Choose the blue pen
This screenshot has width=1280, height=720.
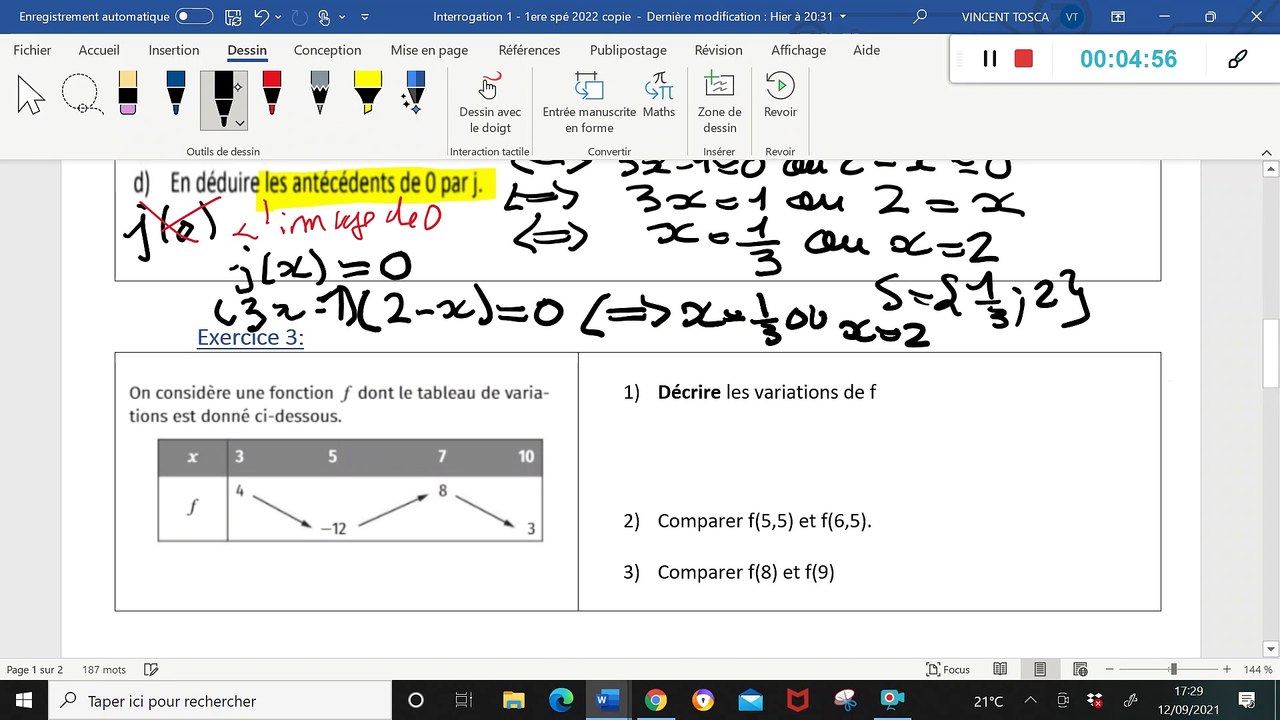pos(176,93)
